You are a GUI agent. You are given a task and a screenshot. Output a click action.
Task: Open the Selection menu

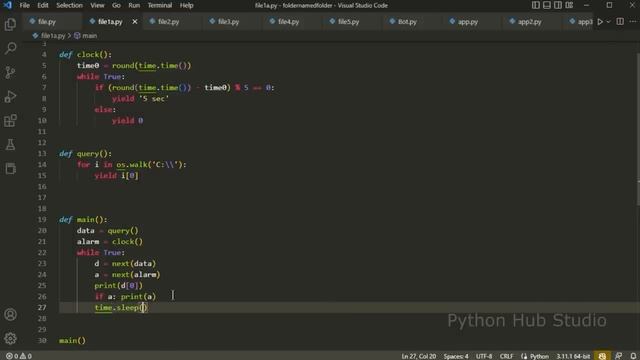tap(69, 5)
